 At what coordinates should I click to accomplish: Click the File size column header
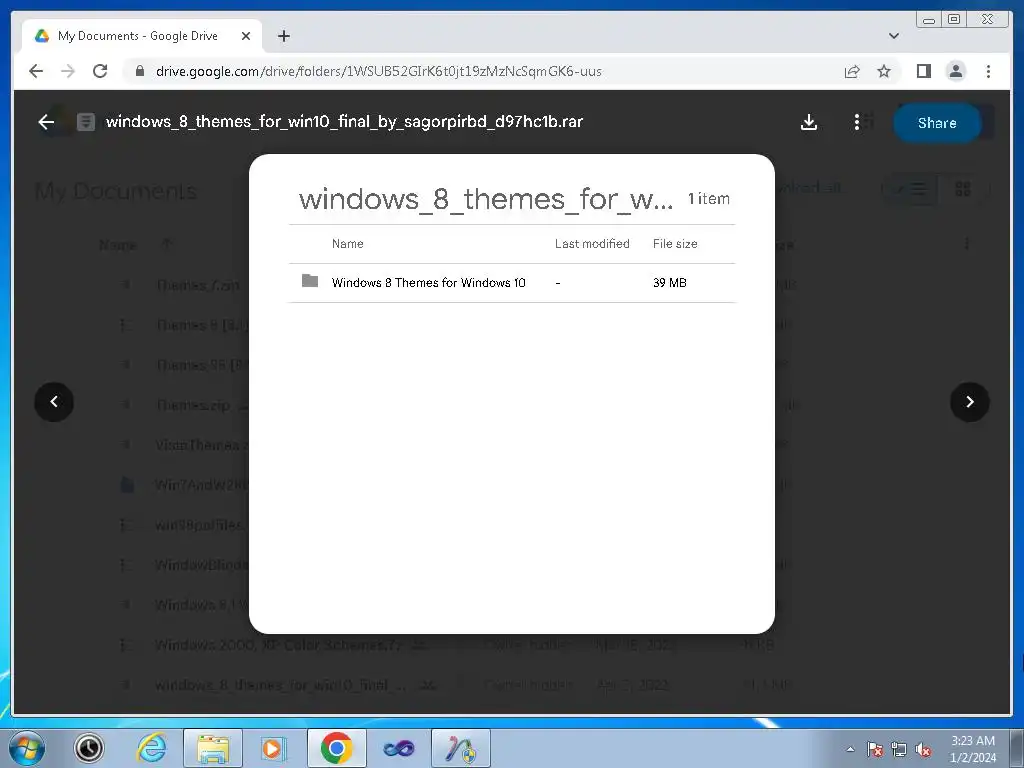tap(675, 244)
